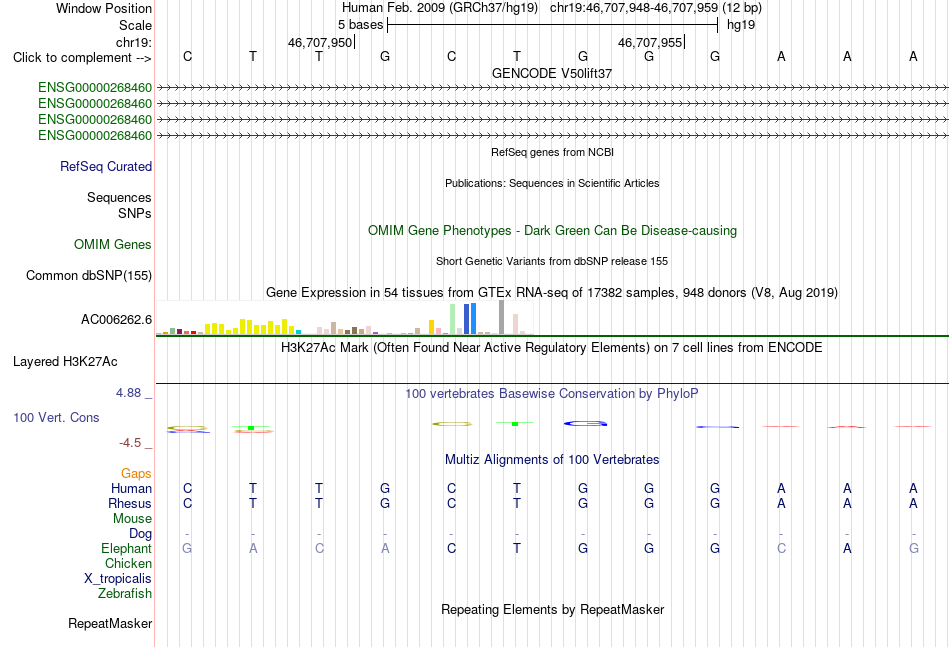This screenshot has width=950, height=647.
Task: Select the RefSeq Curated track label
Action: tap(105, 167)
